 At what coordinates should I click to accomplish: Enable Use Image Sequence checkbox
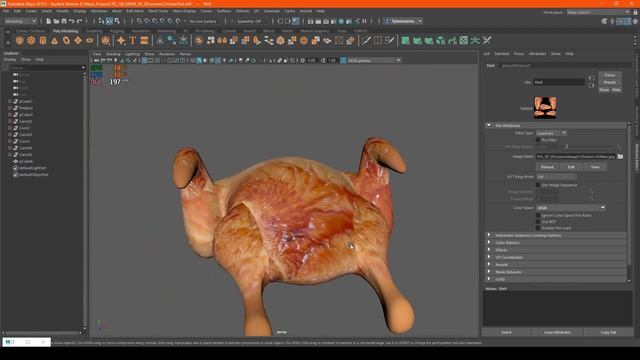point(538,185)
